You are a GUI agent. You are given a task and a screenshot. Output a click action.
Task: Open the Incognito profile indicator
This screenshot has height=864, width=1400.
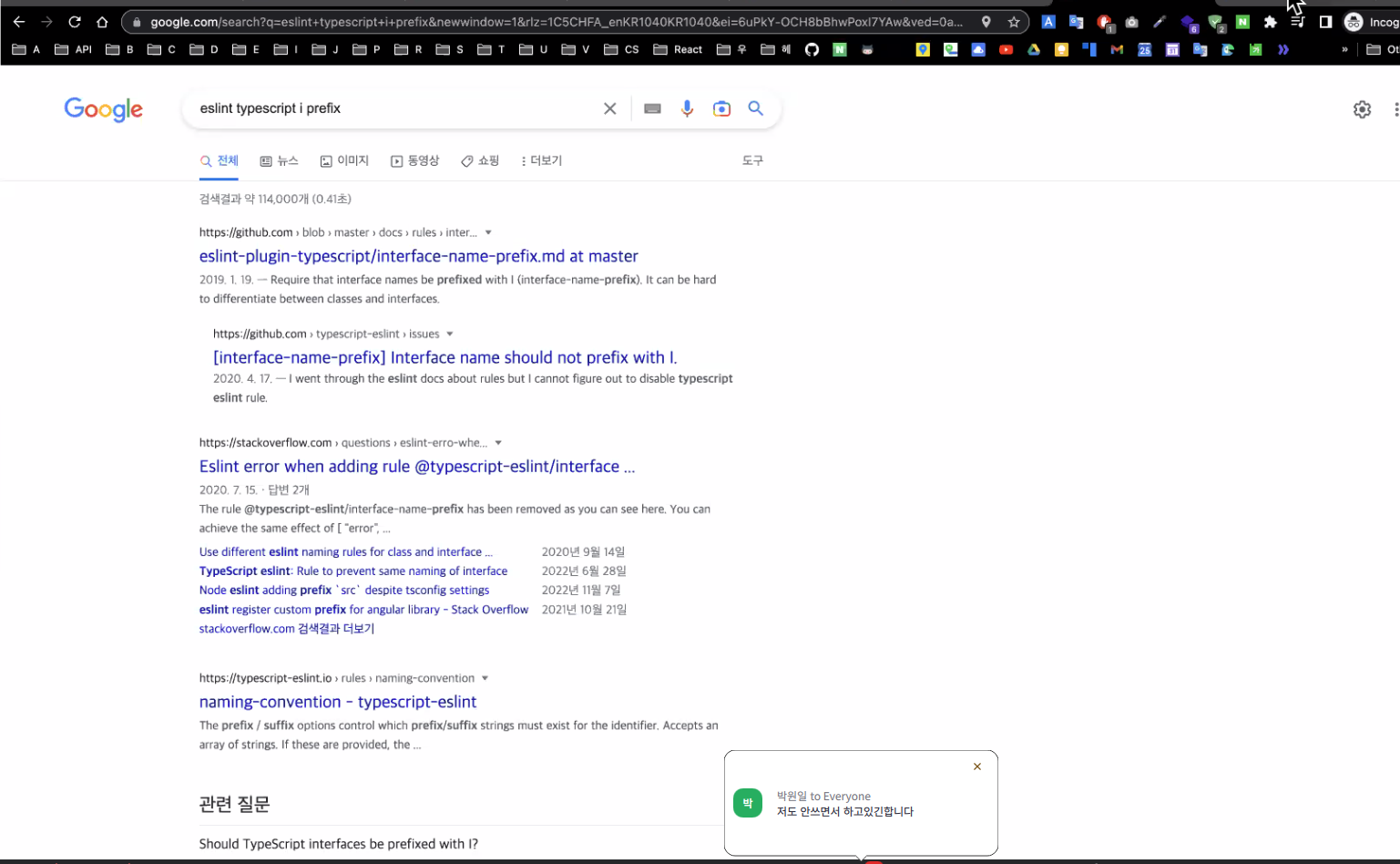click(x=1372, y=22)
